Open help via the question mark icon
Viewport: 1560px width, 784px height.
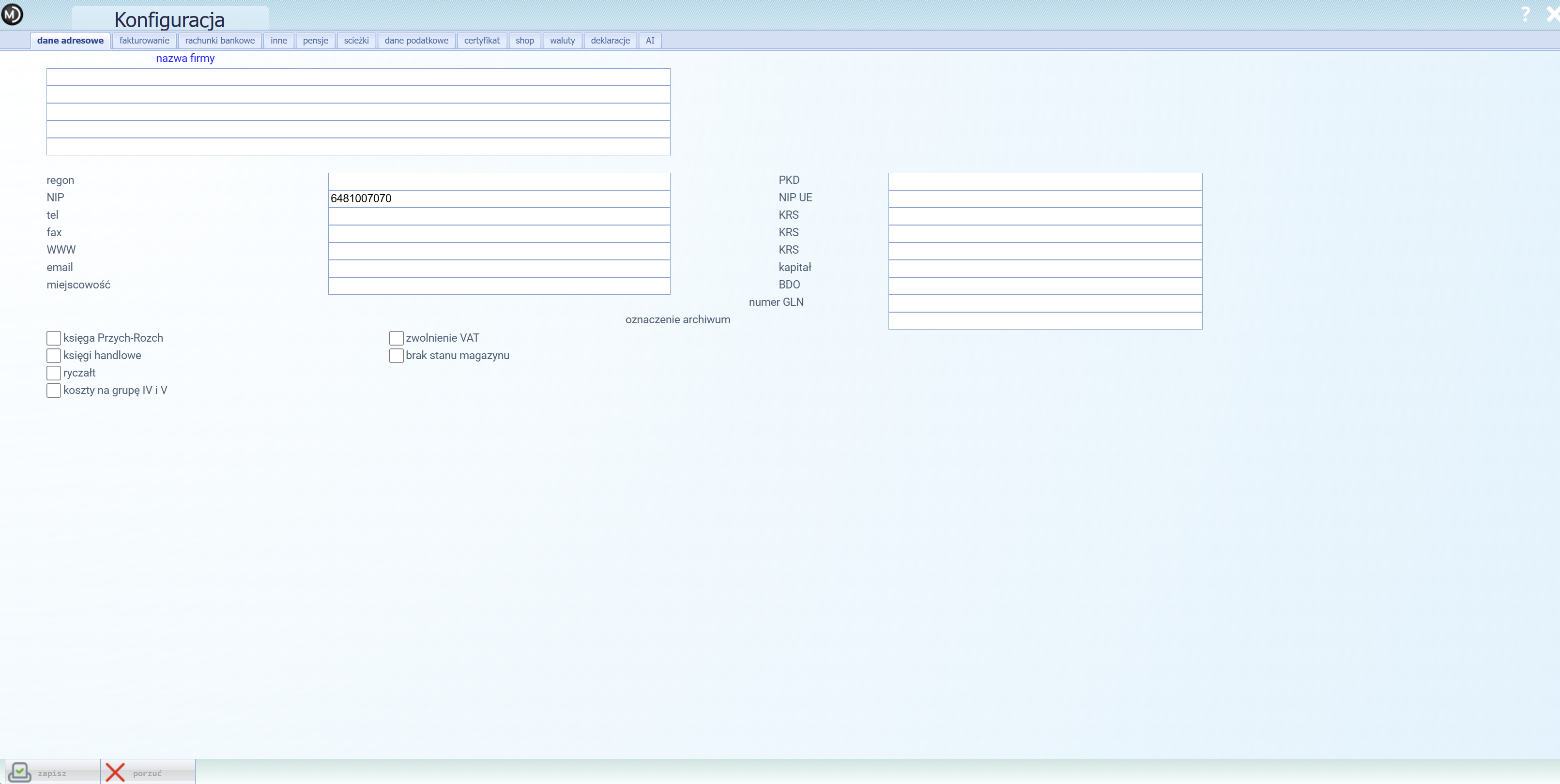[x=1526, y=14]
